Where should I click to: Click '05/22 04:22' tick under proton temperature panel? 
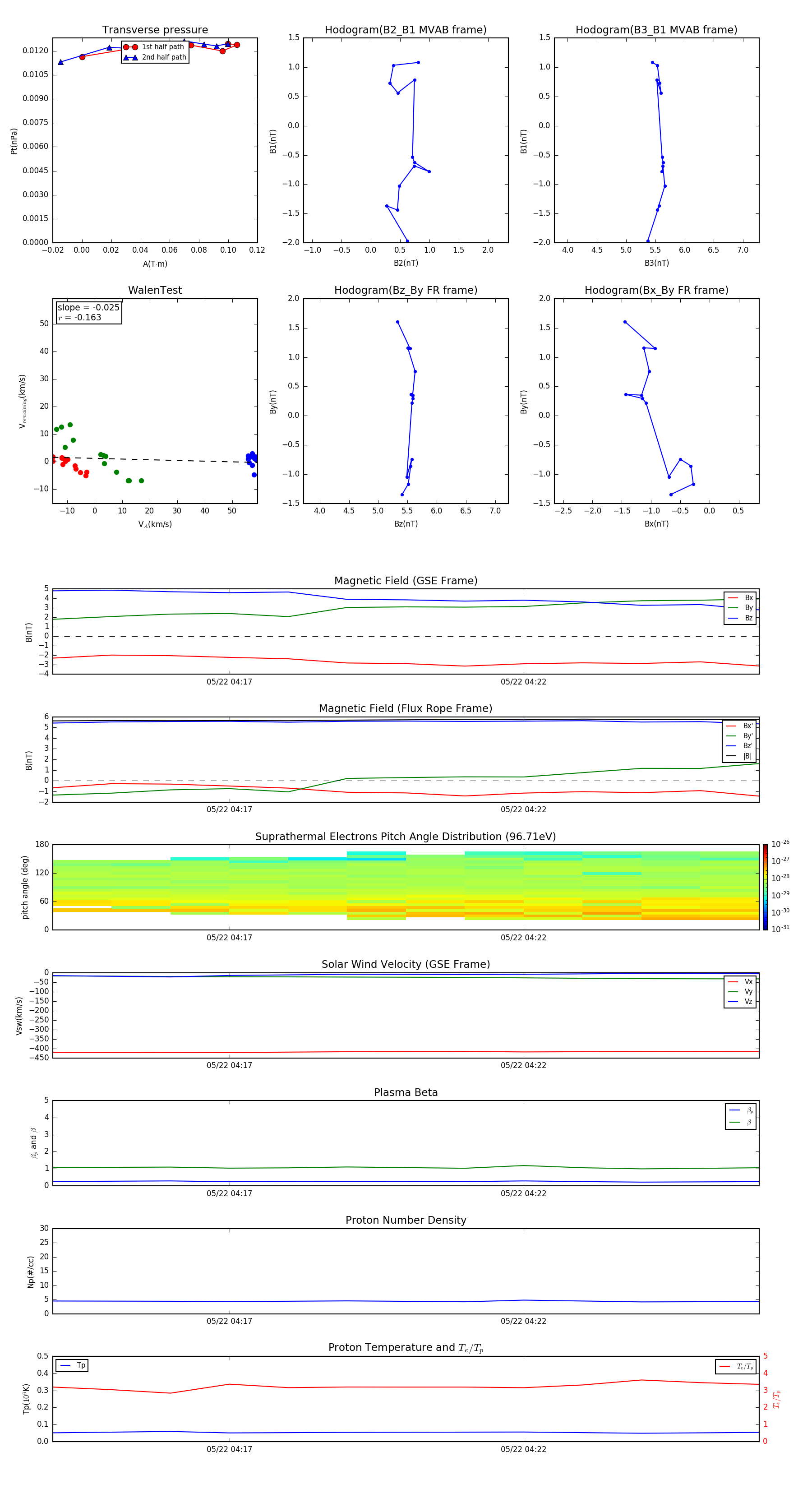pyautogui.click(x=524, y=1450)
